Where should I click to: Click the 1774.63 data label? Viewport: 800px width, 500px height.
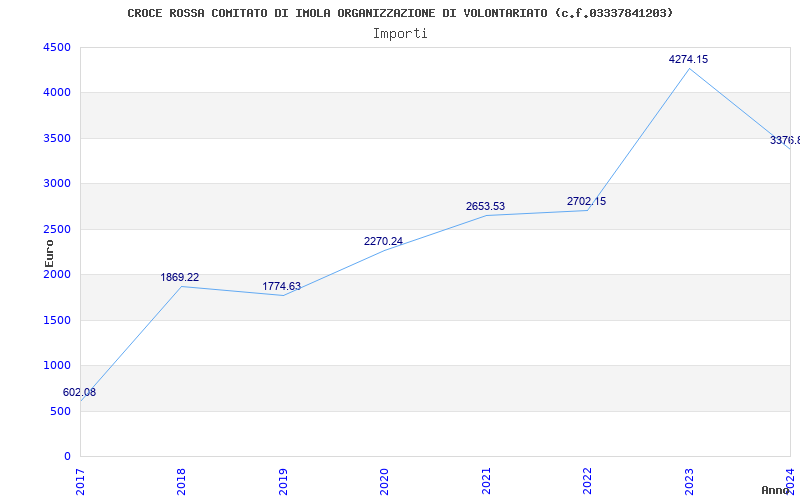282,286
